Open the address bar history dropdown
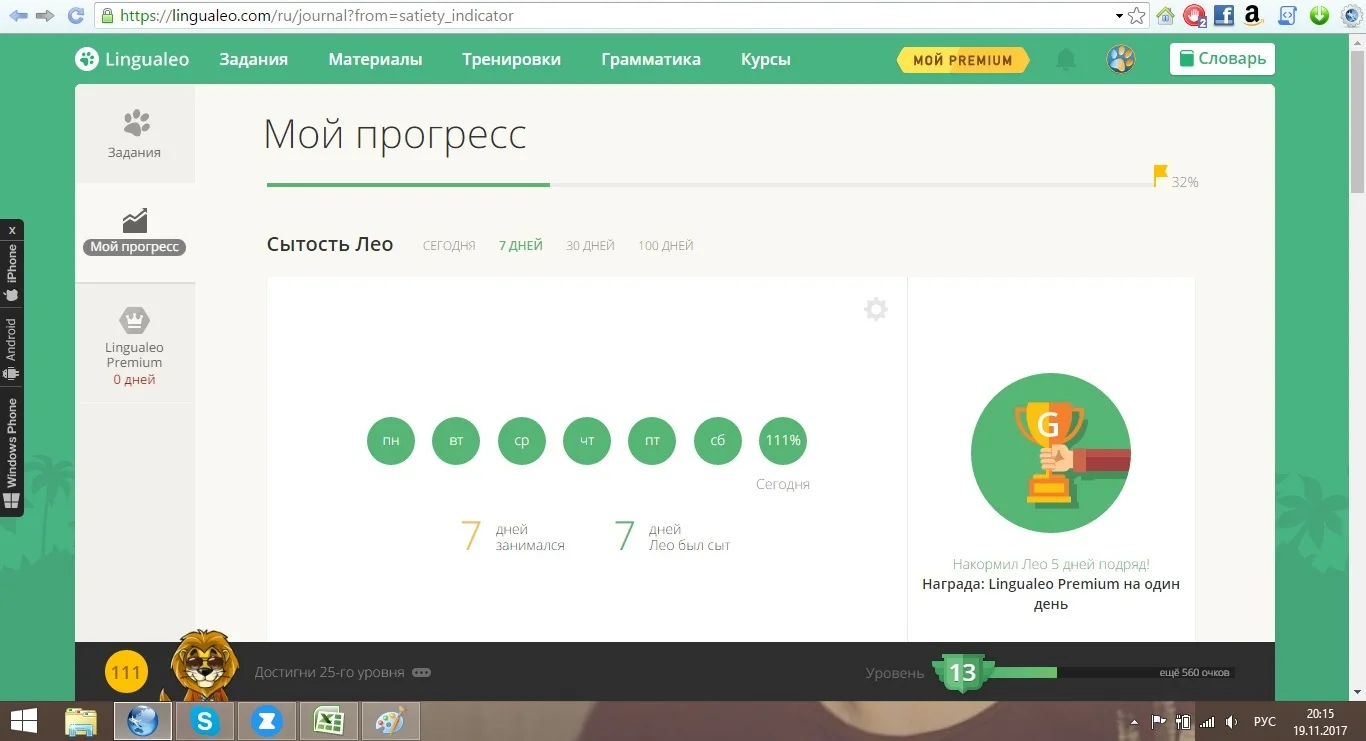The width and height of the screenshot is (1366, 741). coord(1119,16)
